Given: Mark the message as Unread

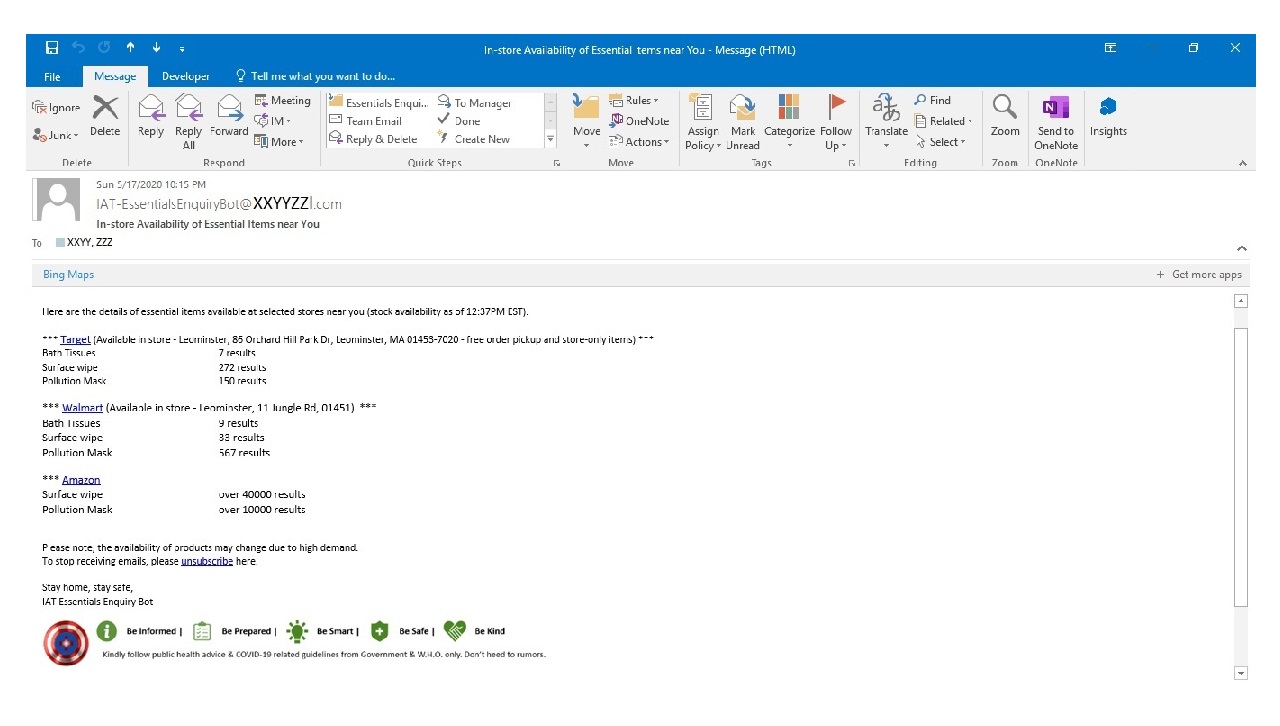Looking at the screenshot, I should point(743,121).
